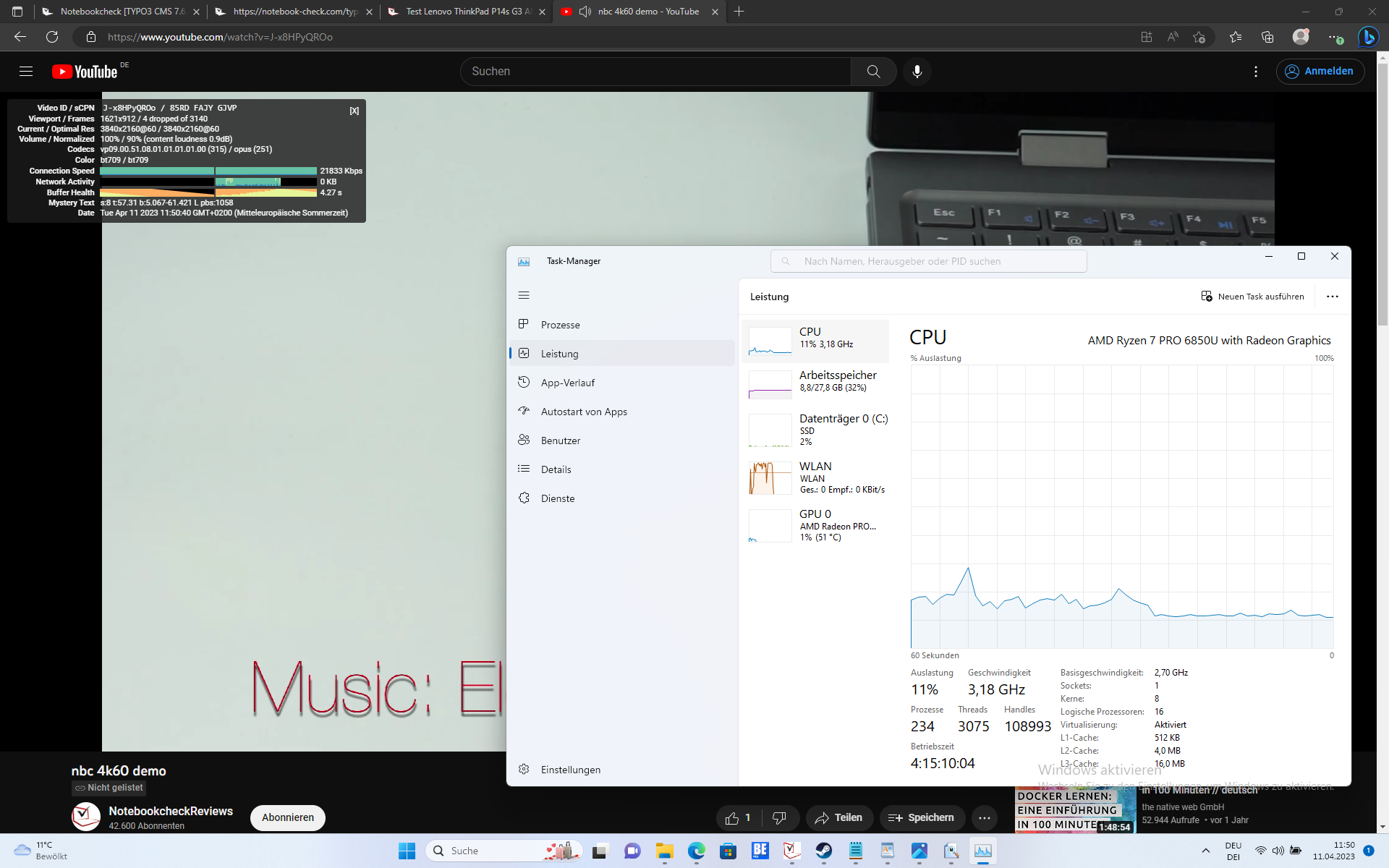Viewport: 1389px width, 868px height.
Task: Click Anmelden sign-in button
Action: coord(1320,71)
